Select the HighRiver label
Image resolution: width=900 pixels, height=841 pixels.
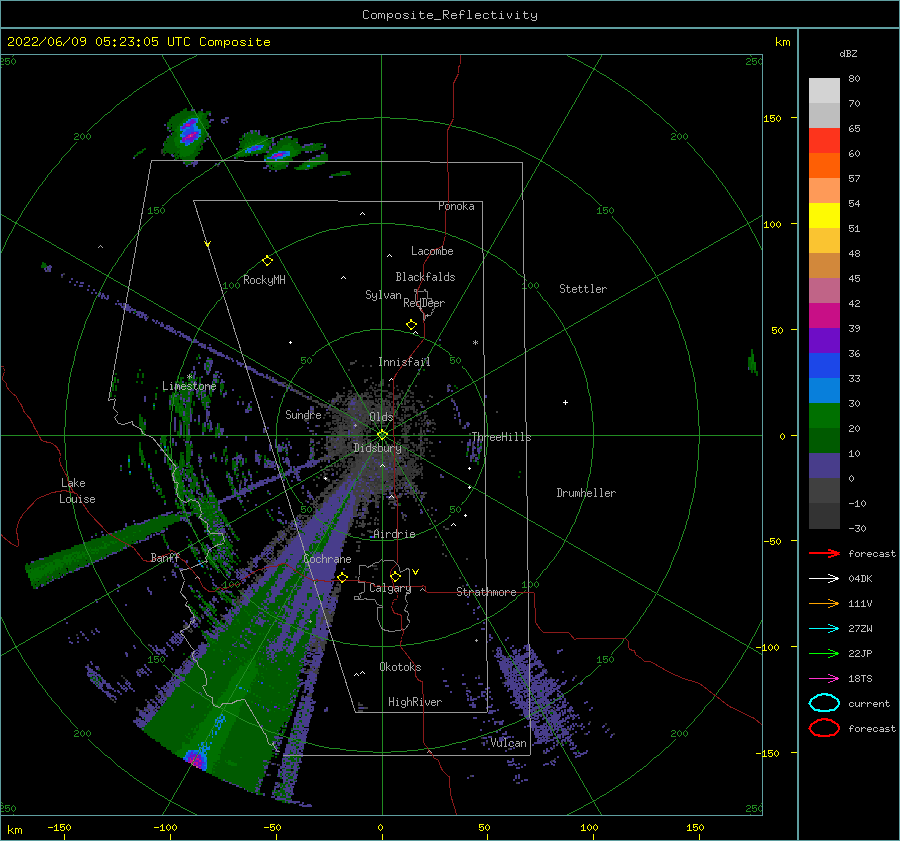click(415, 702)
